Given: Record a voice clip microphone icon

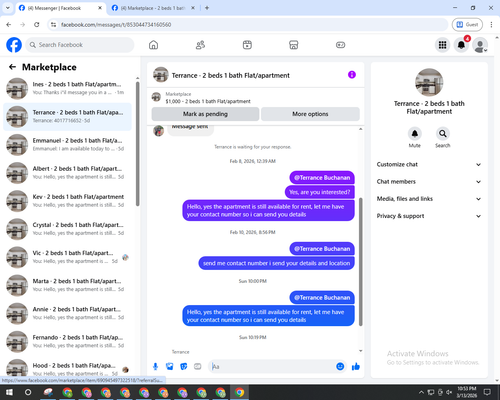Looking at the screenshot, I should click(155, 367).
